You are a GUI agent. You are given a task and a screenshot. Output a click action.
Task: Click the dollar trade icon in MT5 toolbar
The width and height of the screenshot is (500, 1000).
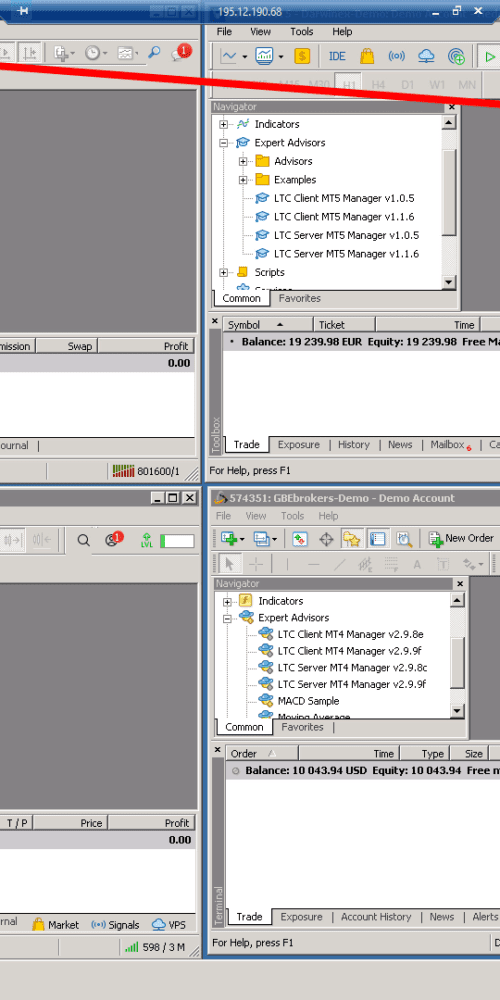coord(302,56)
